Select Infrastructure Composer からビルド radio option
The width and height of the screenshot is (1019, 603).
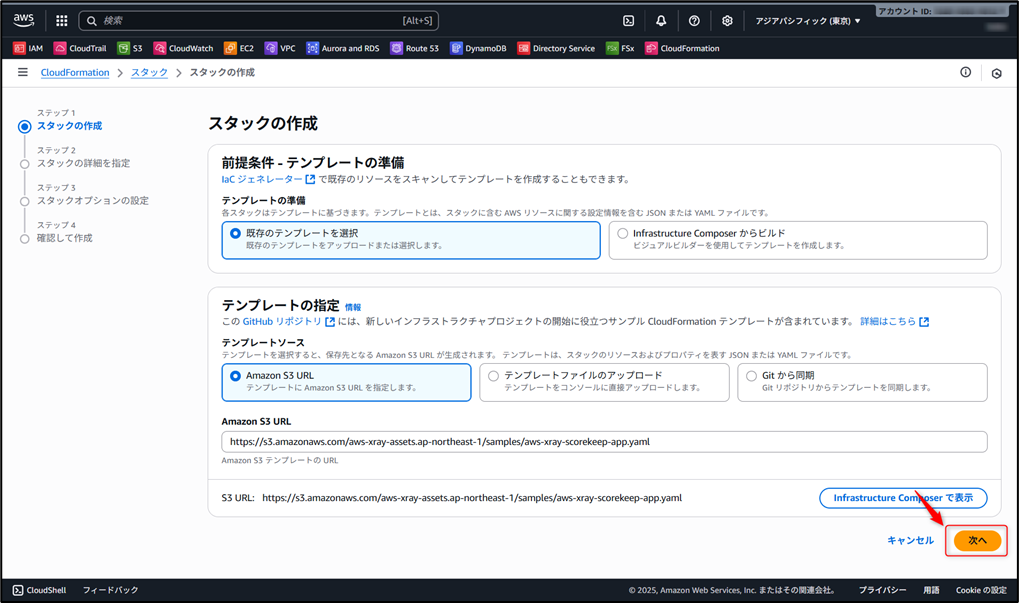coord(623,234)
